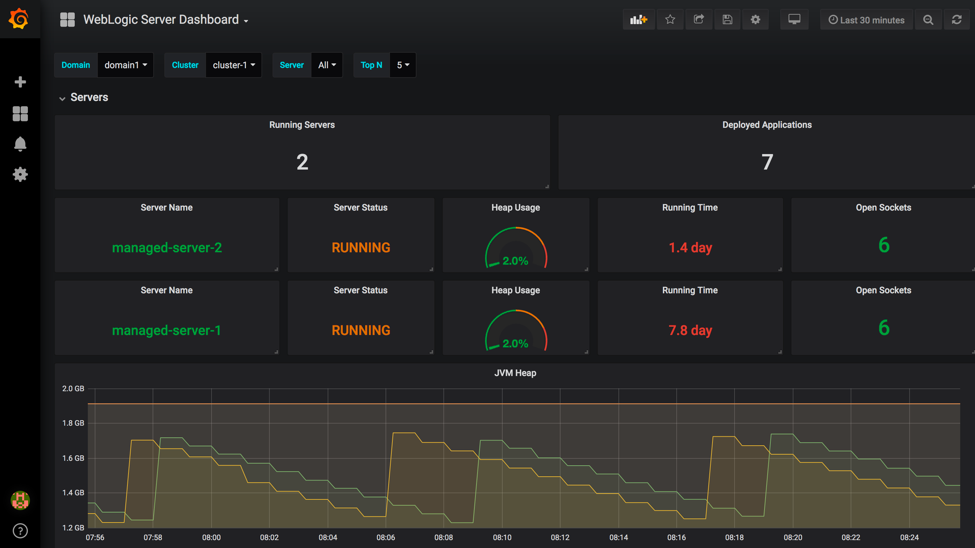Open the Dashboards grid icon in sidebar

point(20,114)
